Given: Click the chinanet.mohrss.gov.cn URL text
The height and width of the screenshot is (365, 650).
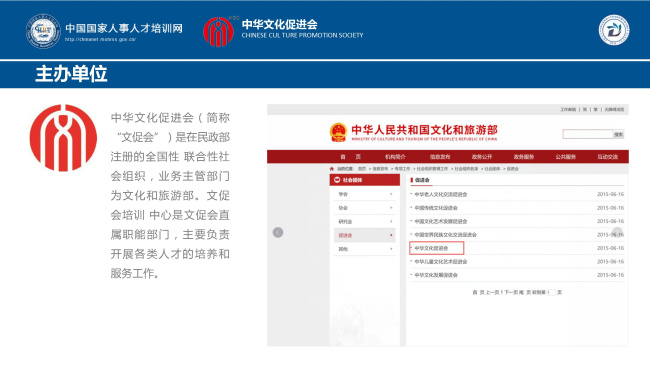Looking at the screenshot, I should (x=100, y=39).
